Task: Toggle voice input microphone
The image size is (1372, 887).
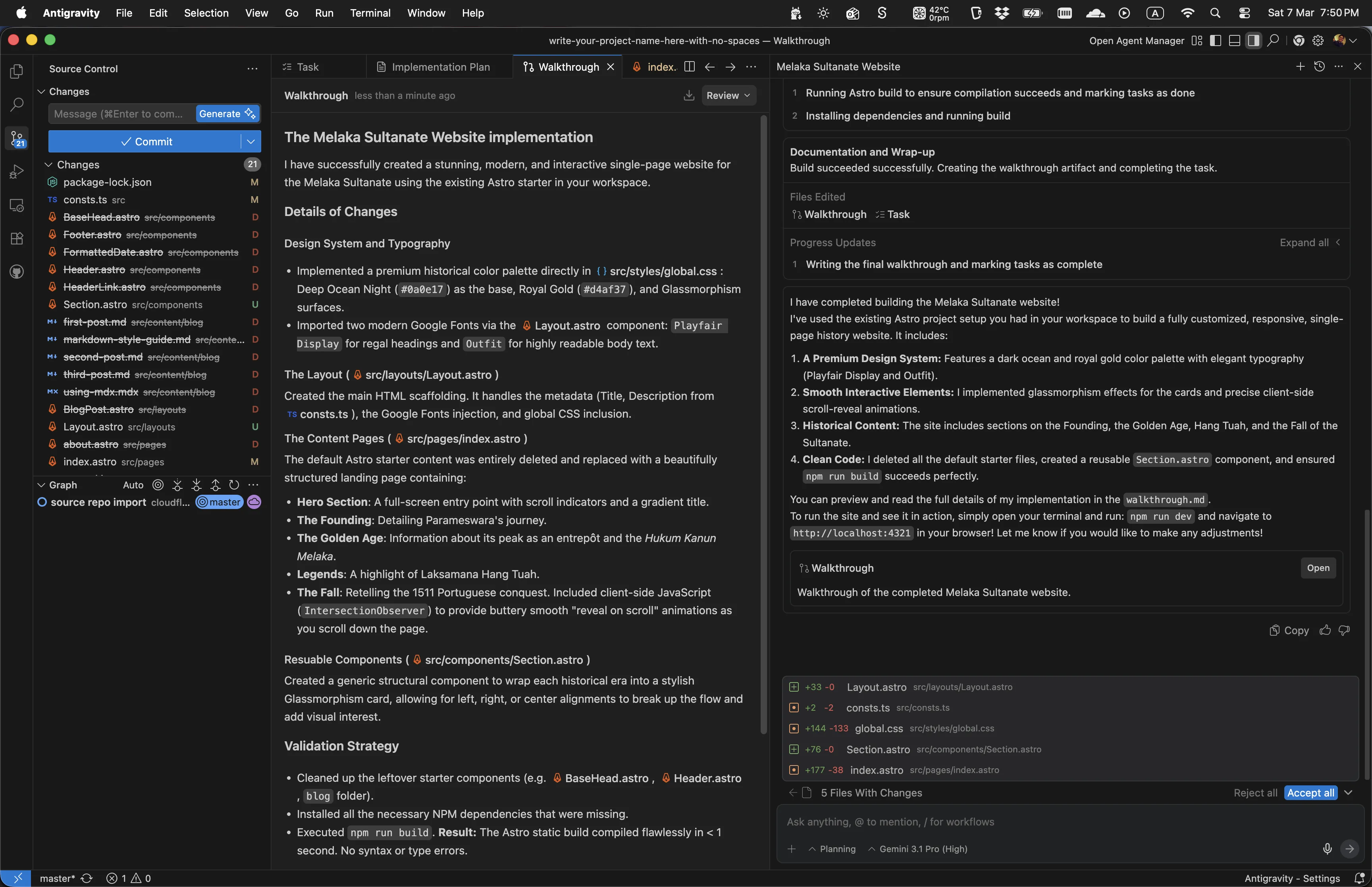Action: point(1327,848)
